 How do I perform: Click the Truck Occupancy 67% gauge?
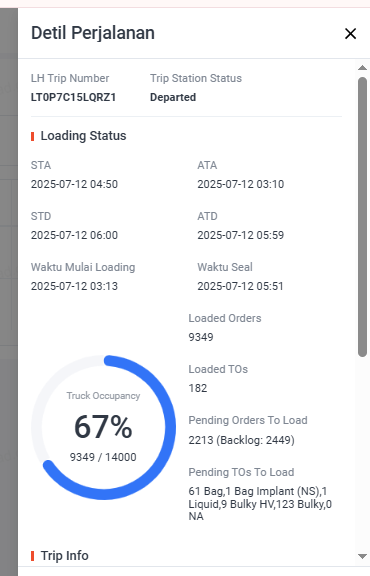pyautogui.click(x=103, y=427)
